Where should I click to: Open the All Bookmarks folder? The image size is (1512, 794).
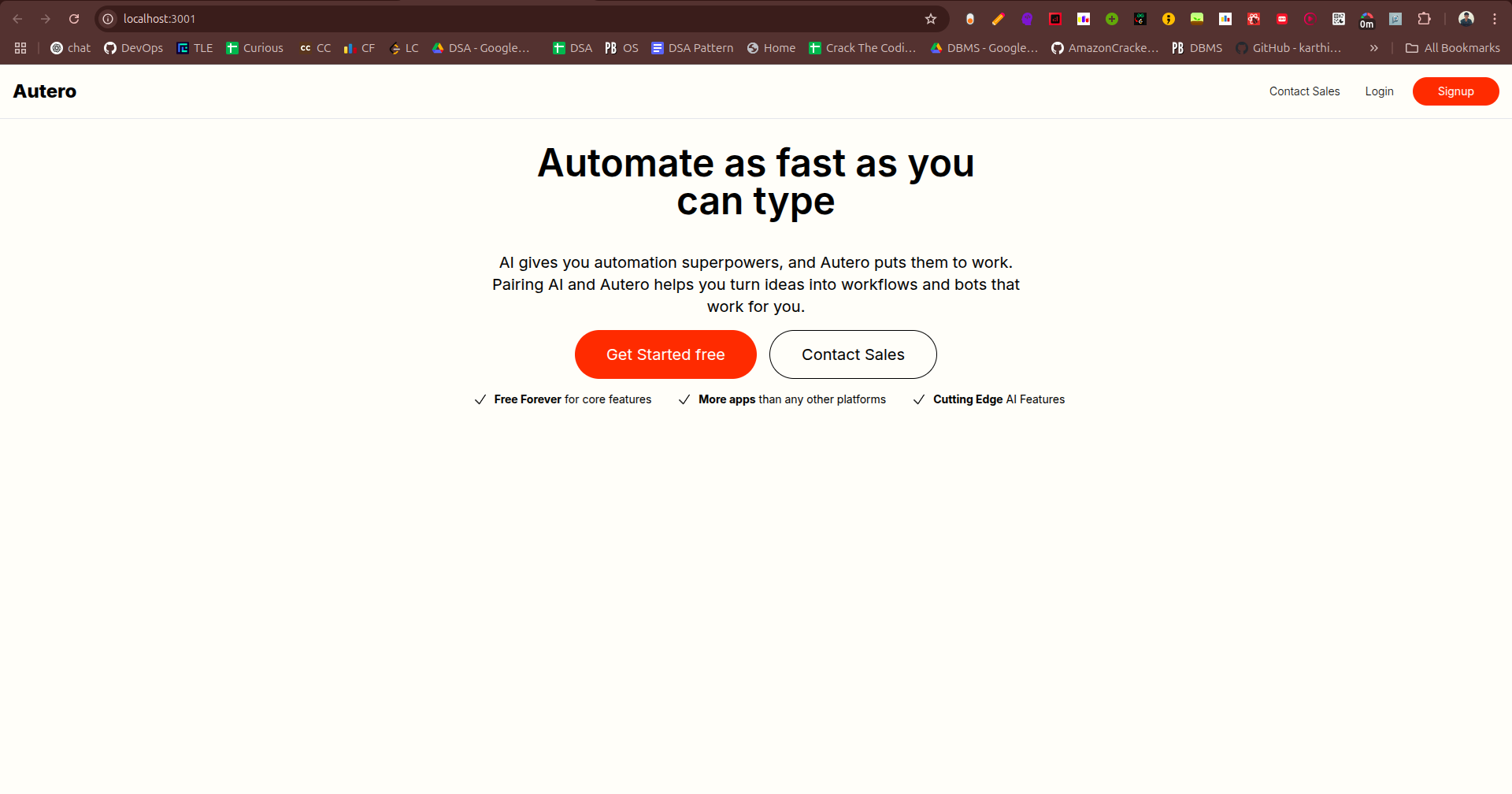1453,48
